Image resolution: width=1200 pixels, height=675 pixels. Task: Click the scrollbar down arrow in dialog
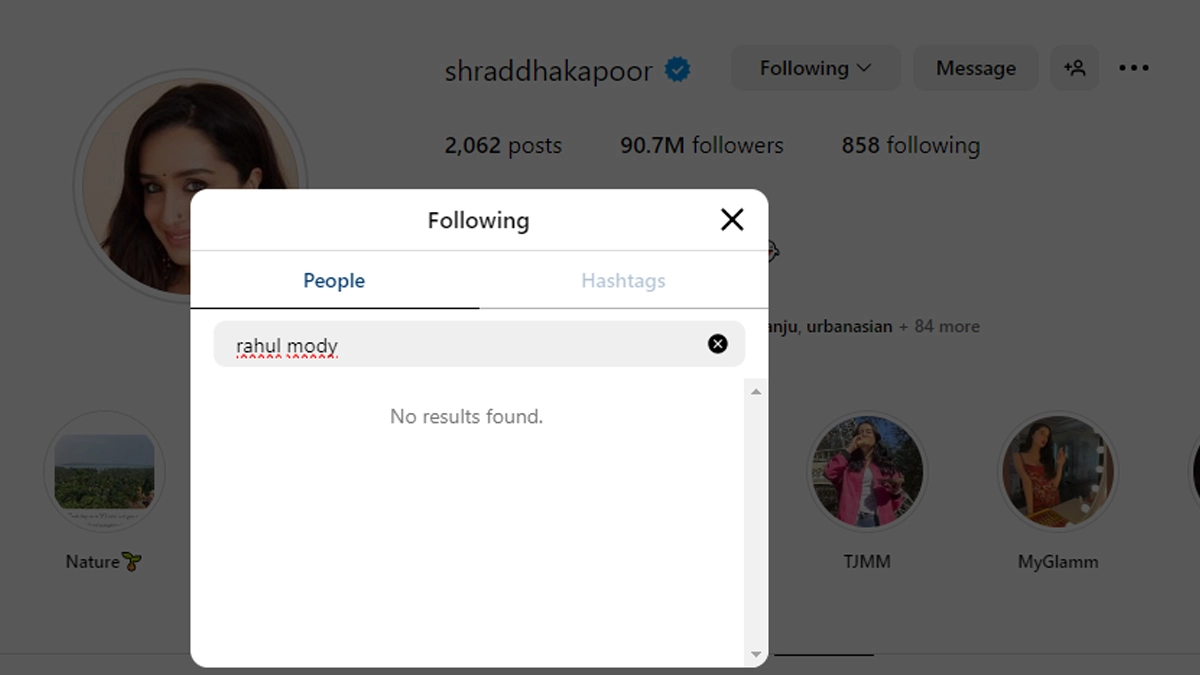756,655
